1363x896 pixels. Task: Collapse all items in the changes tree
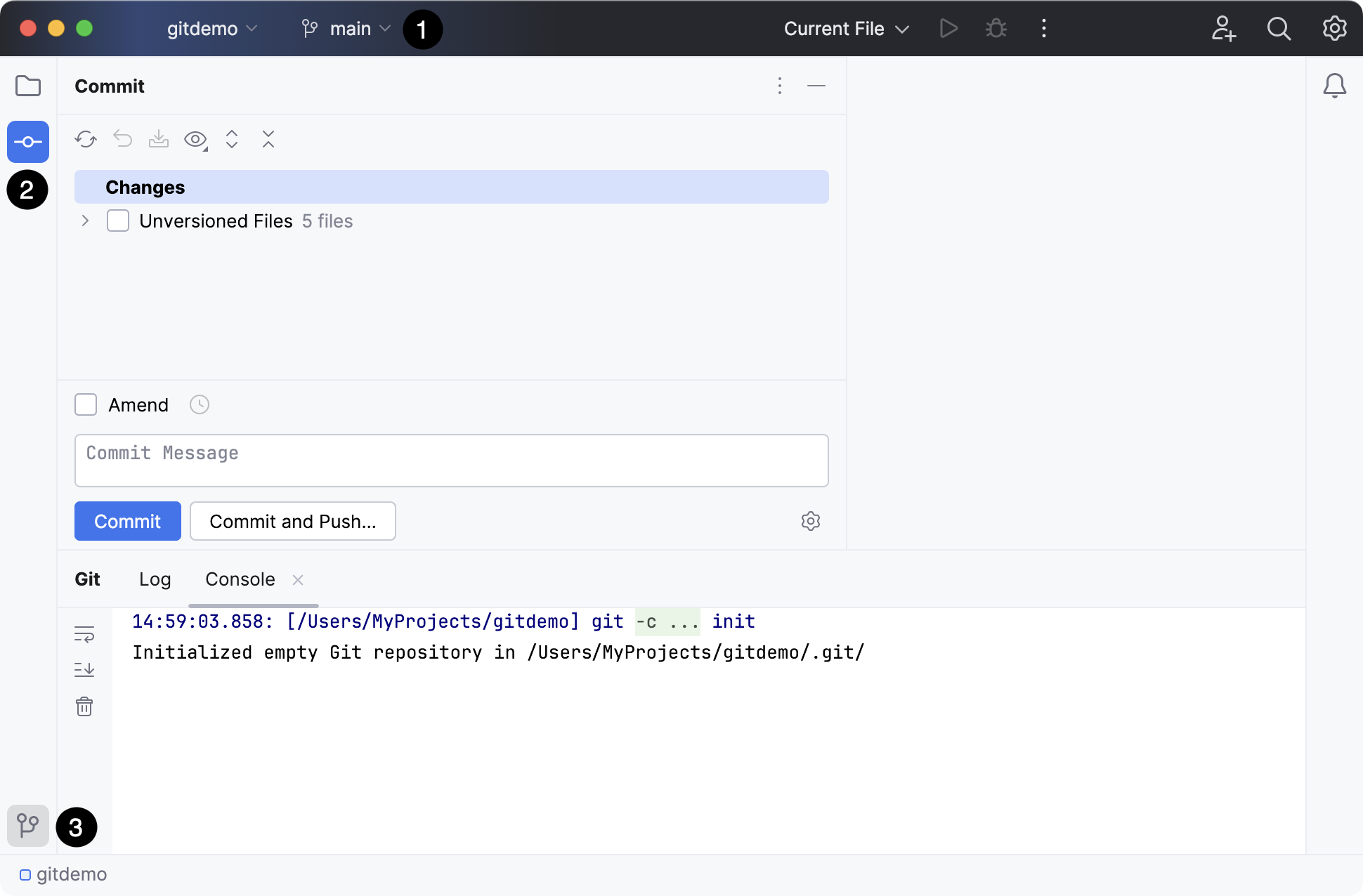(x=268, y=139)
